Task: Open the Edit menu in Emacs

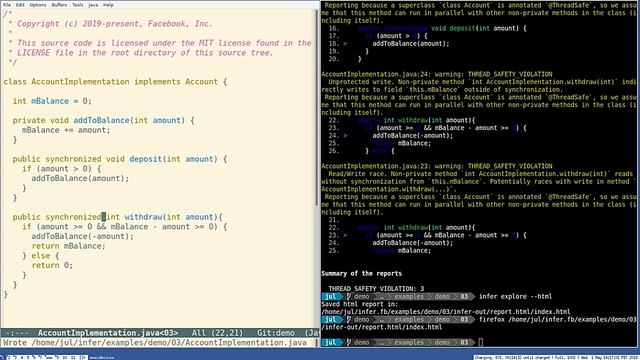Action: click(x=20, y=5)
